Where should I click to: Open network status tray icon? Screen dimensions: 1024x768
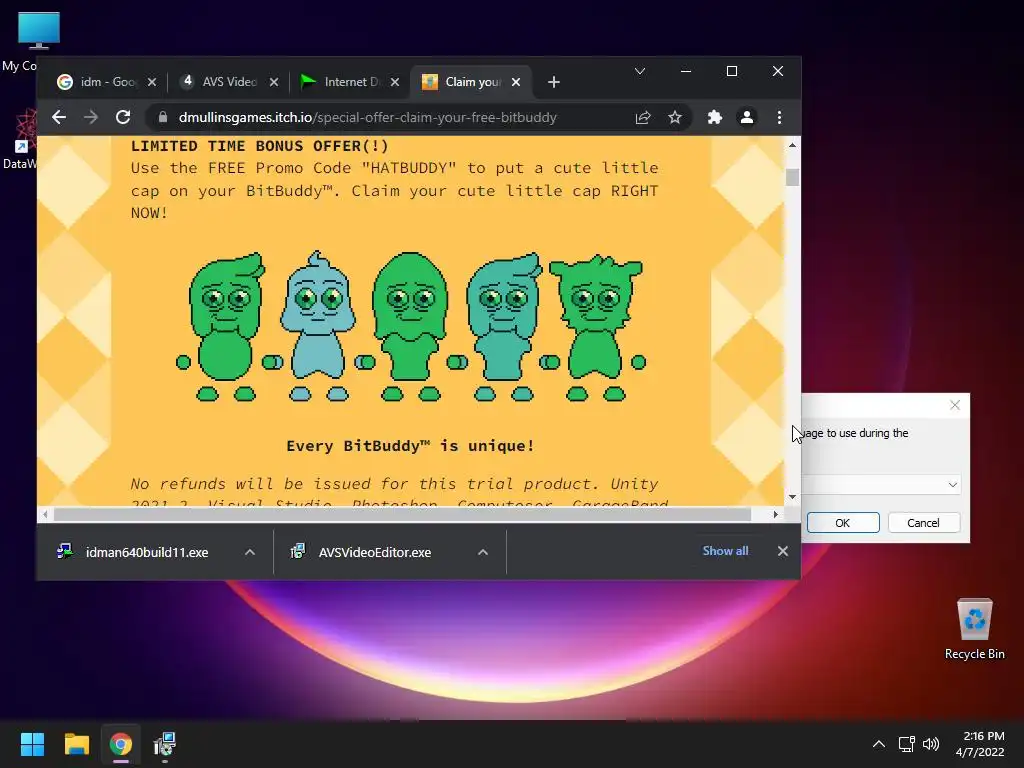[x=906, y=744]
